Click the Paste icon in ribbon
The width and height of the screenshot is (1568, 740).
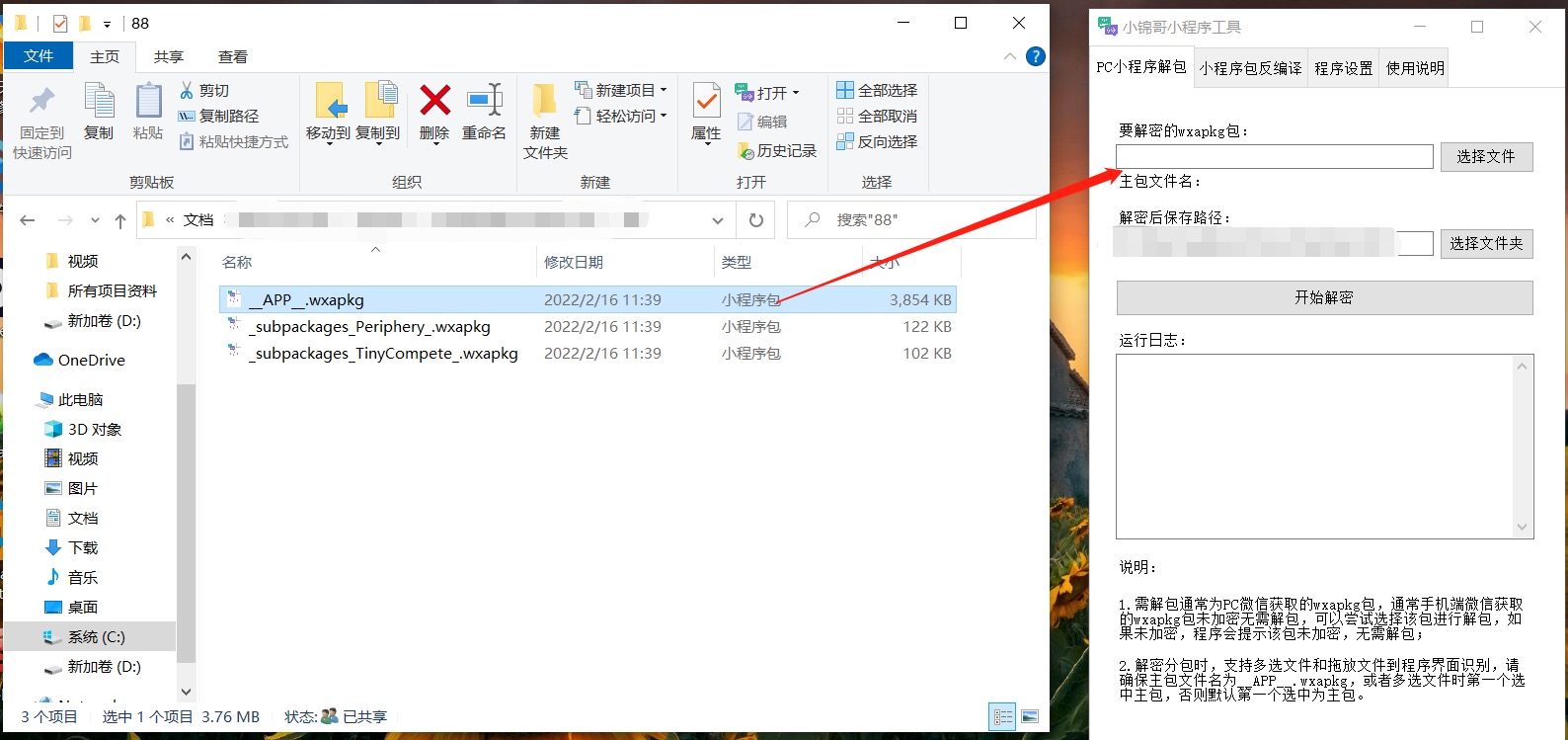[x=148, y=101]
